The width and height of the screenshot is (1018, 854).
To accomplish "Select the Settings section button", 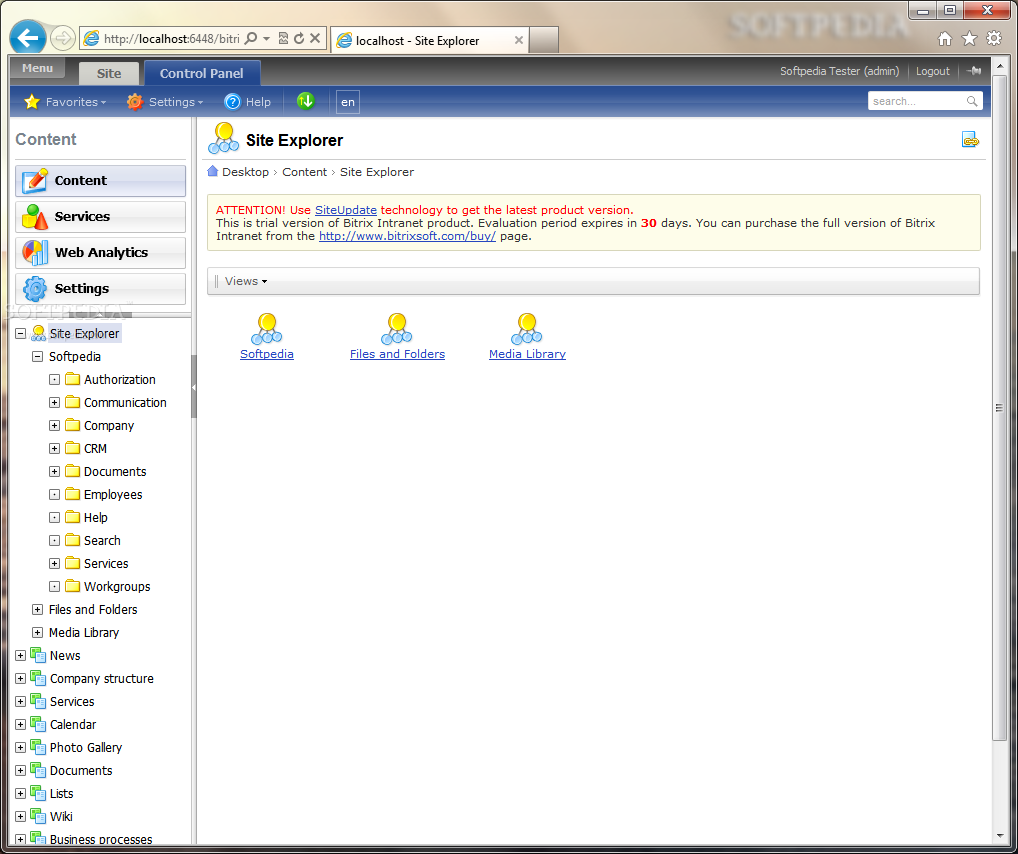I will coord(100,288).
